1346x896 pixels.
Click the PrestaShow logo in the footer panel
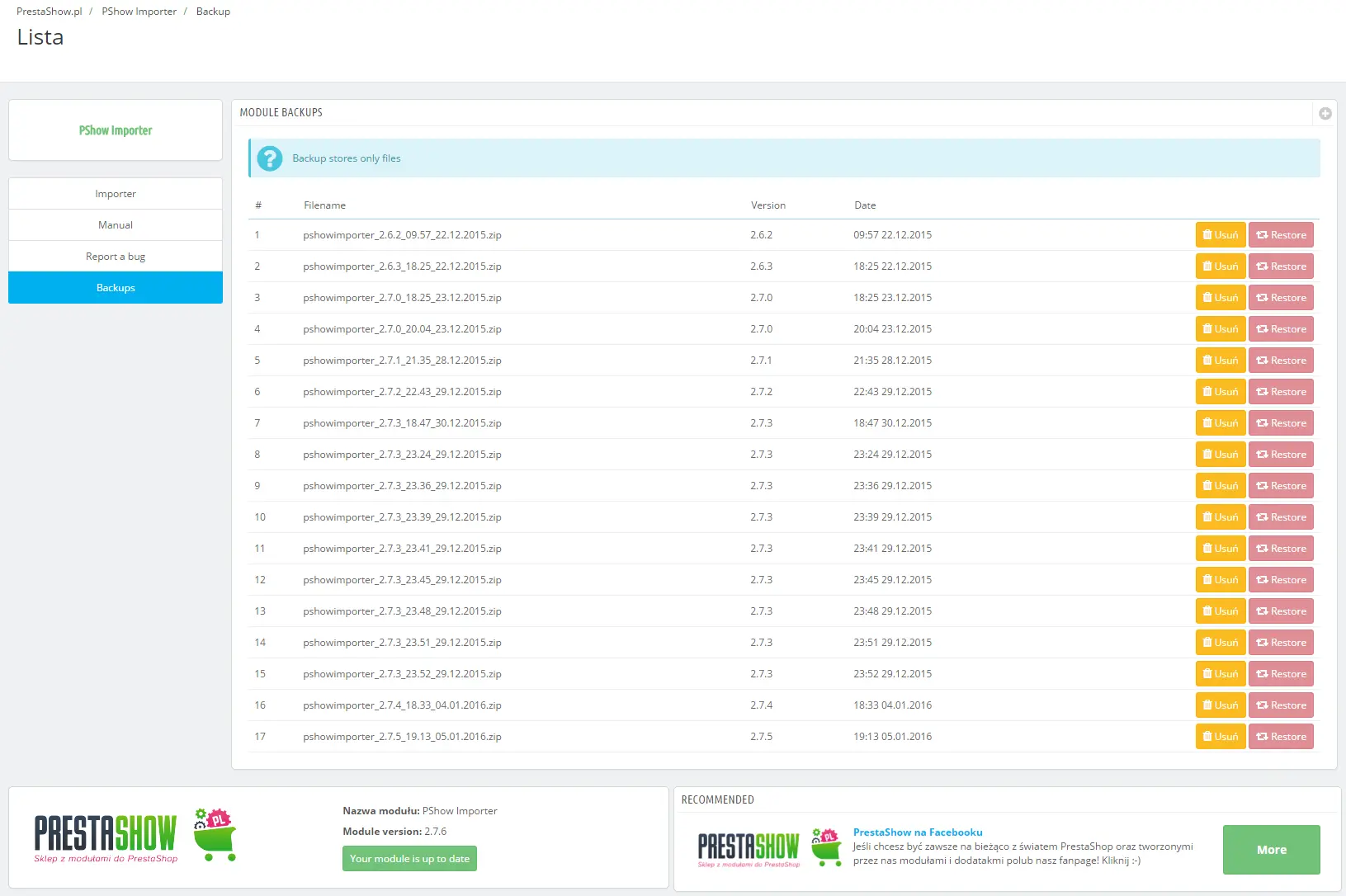pos(135,836)
